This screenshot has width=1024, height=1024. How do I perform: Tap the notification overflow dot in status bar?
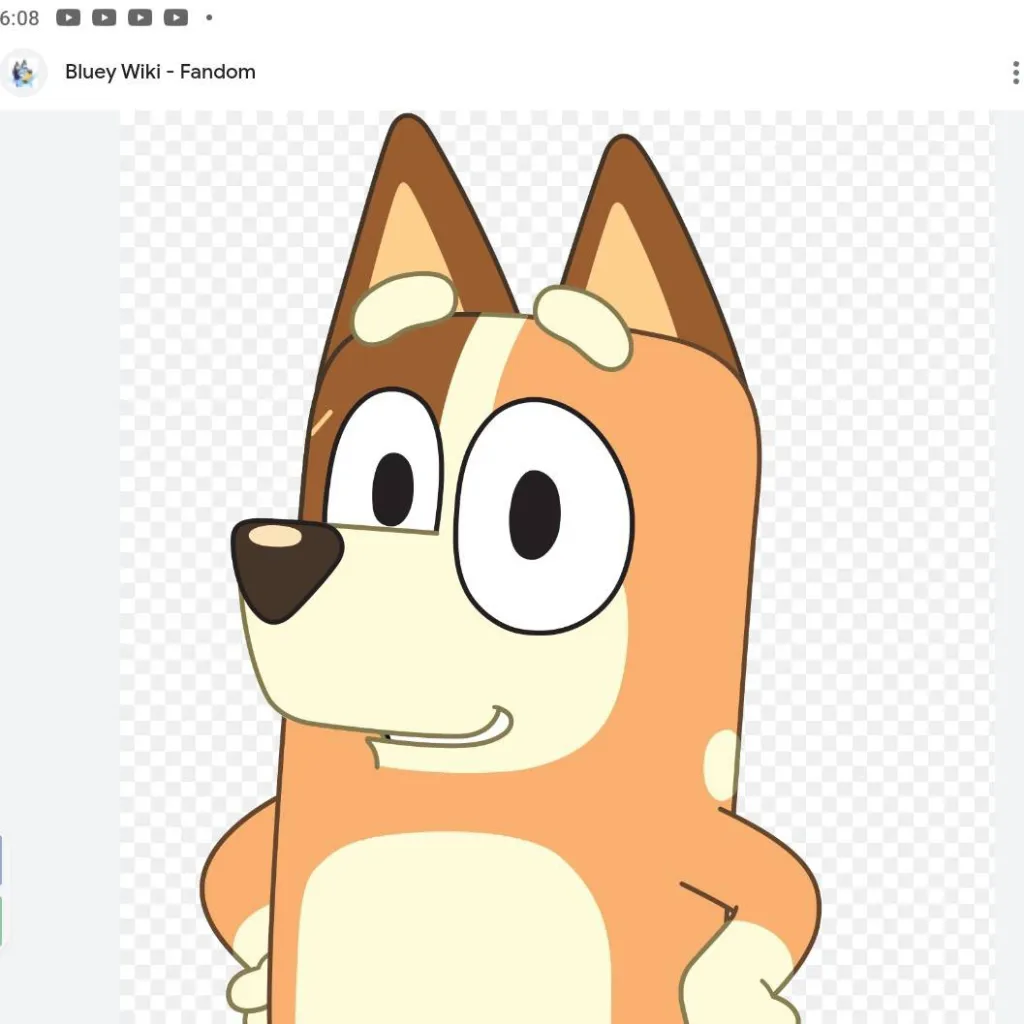tap(209, 18)
